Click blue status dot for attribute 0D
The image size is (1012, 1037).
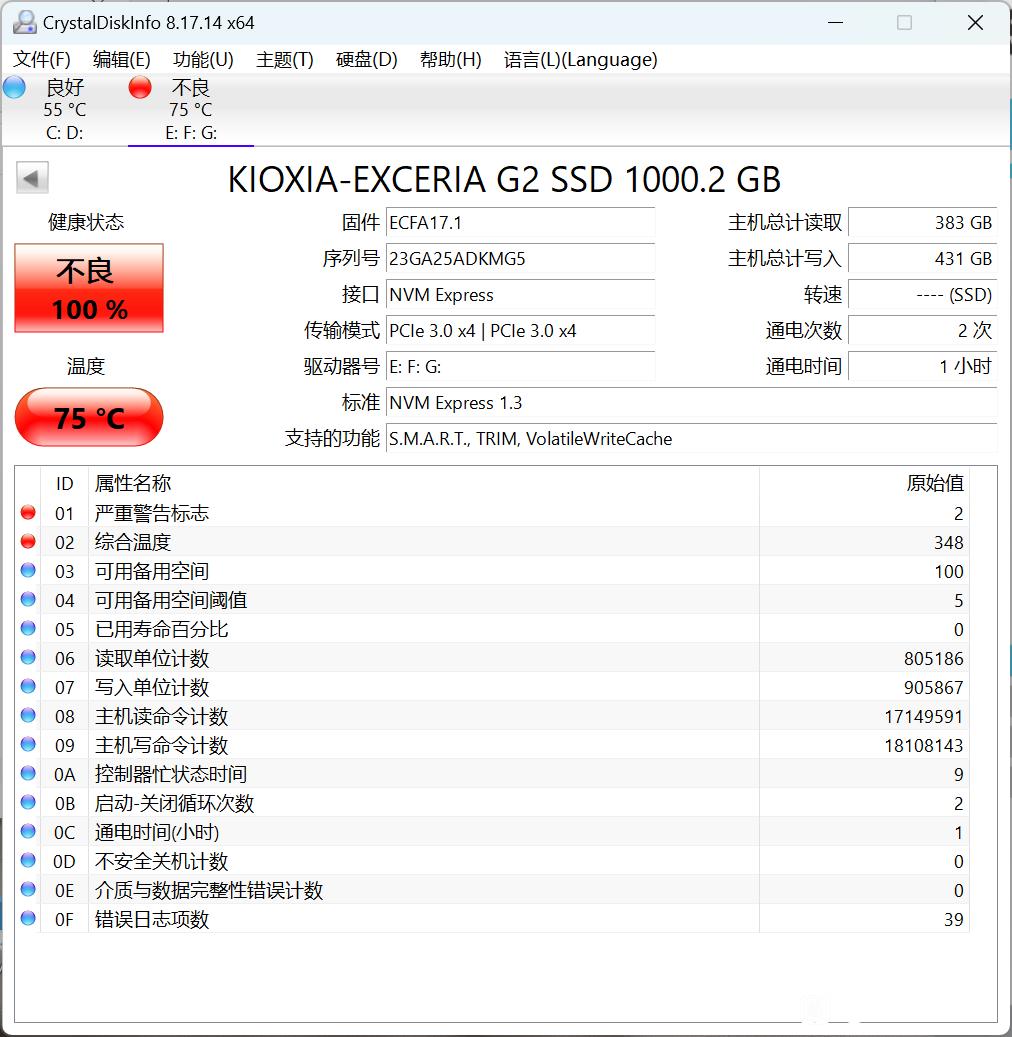click(28, 860)
